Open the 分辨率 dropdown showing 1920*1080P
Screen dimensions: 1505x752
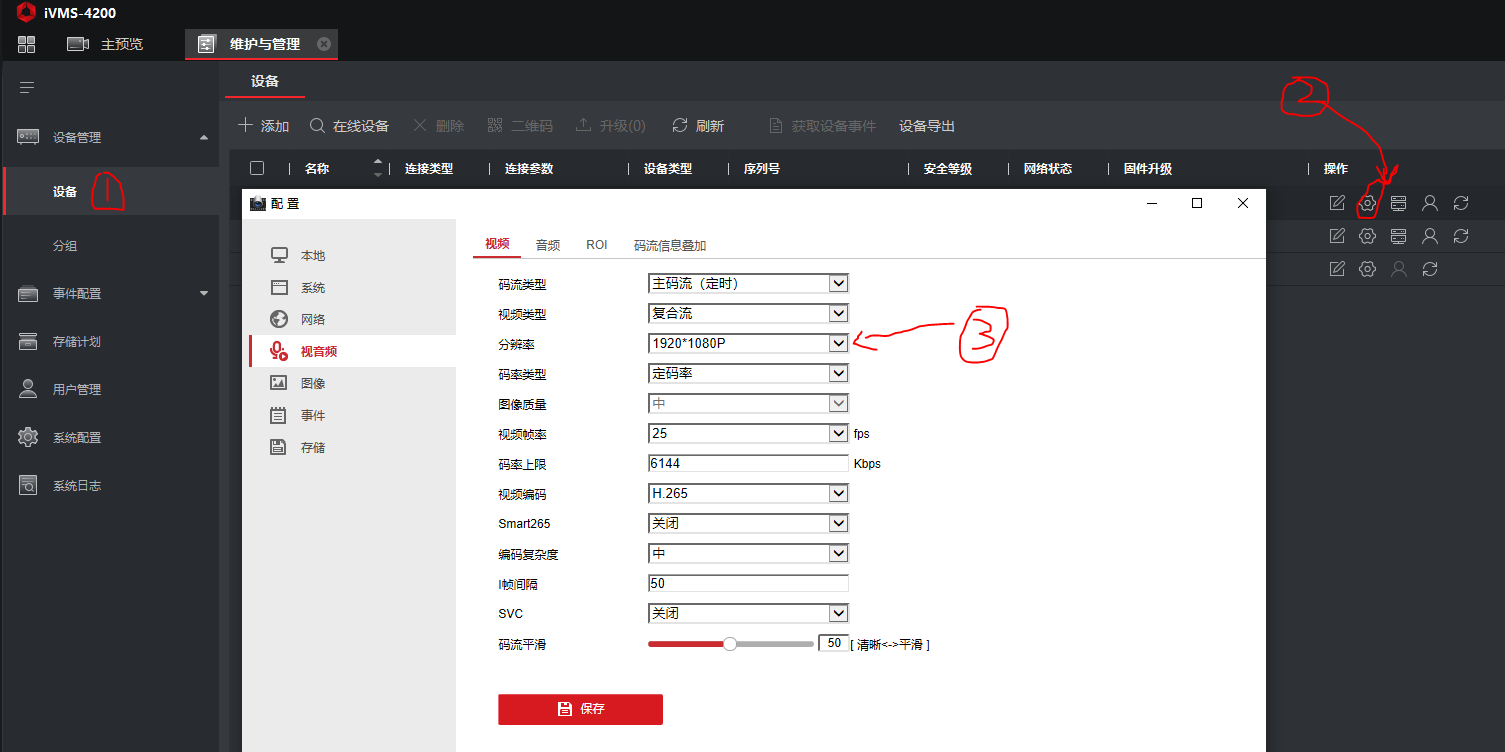click(748, 343)
